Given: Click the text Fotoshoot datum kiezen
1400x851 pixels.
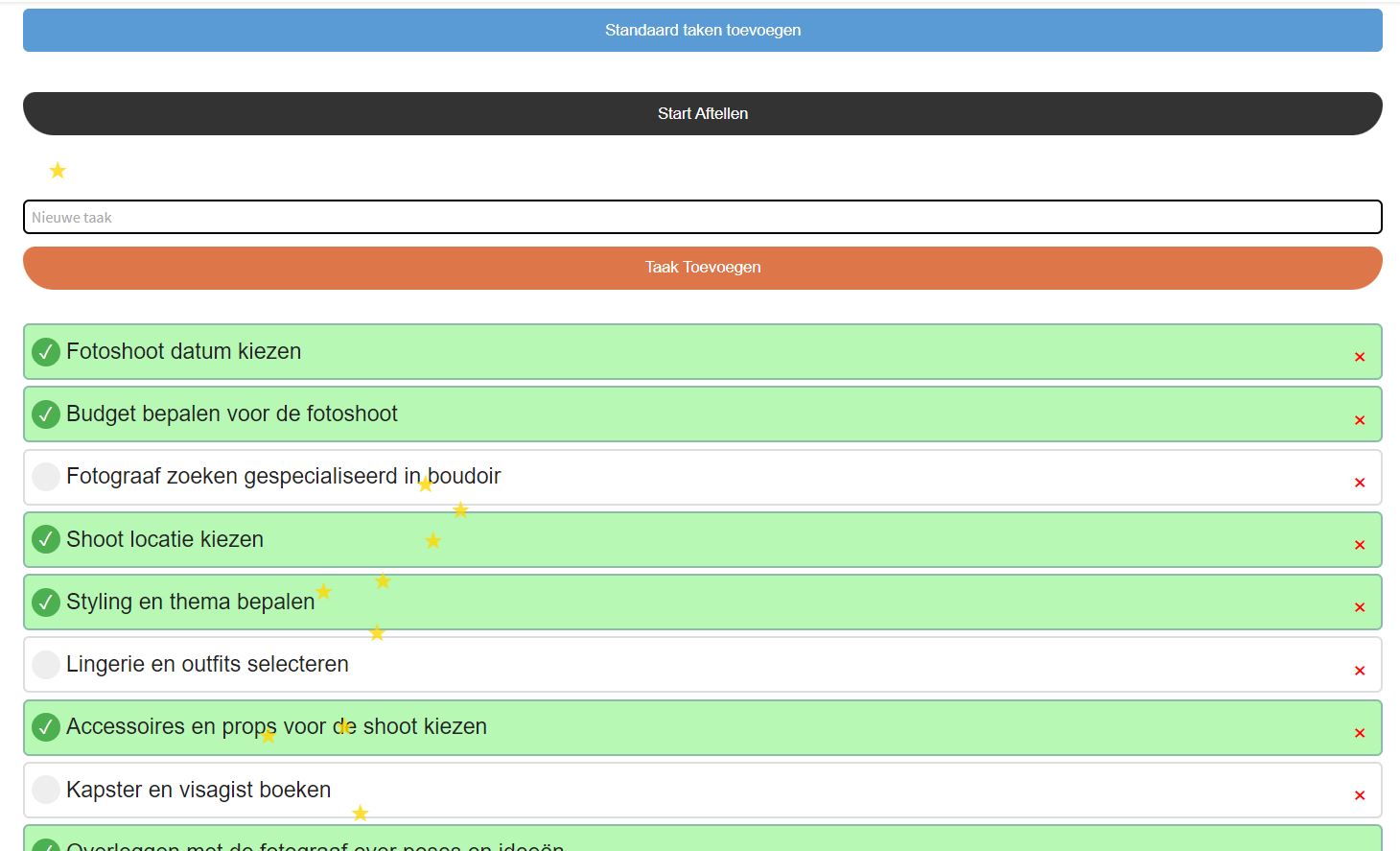Looking at the screenshot, I should 183,351.
